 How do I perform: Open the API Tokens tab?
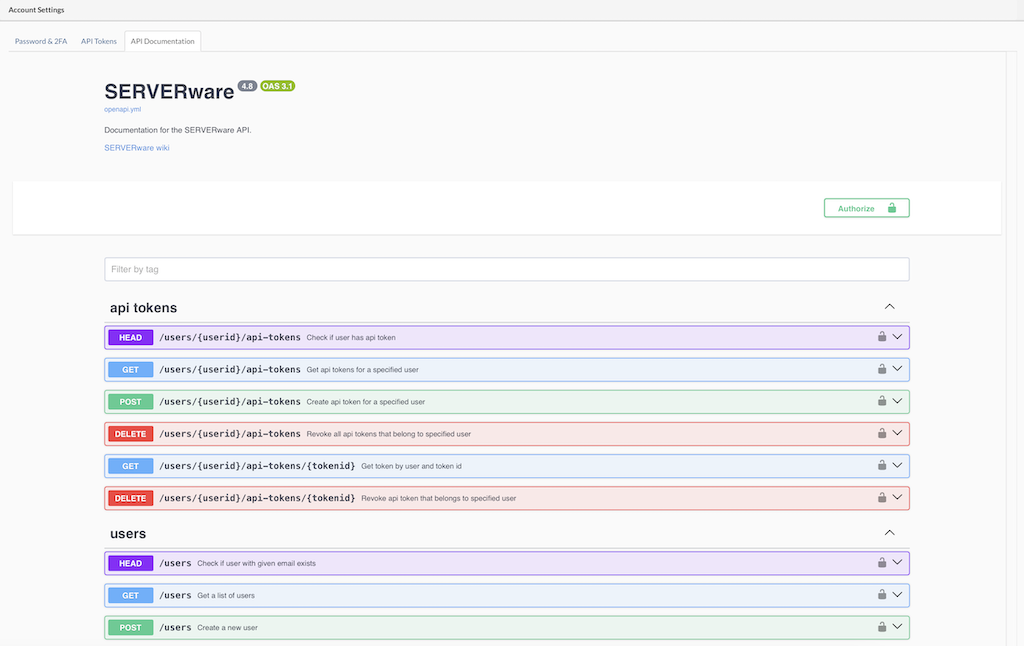pyautogui.click(x=99, y=42)
